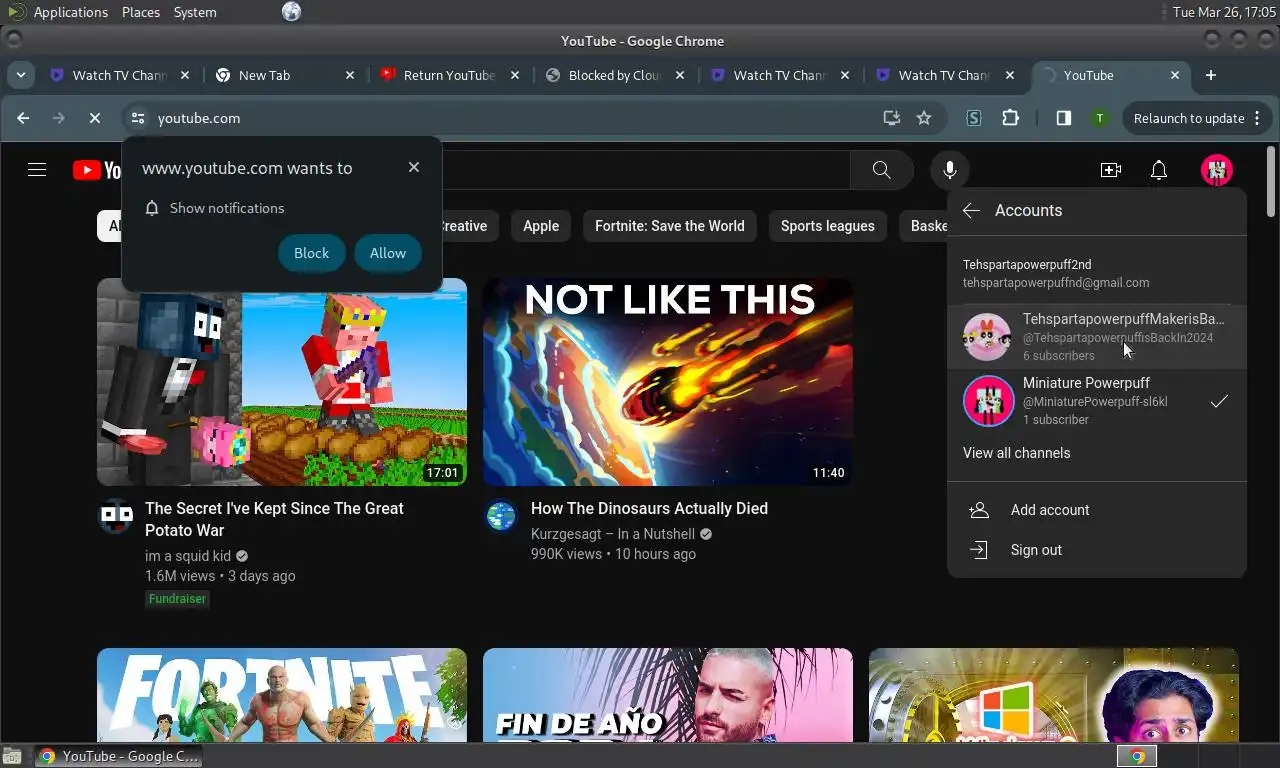1280x768 pixels.
Task: Switch to first Watch TV Channels tab
Action: point(119,75)
